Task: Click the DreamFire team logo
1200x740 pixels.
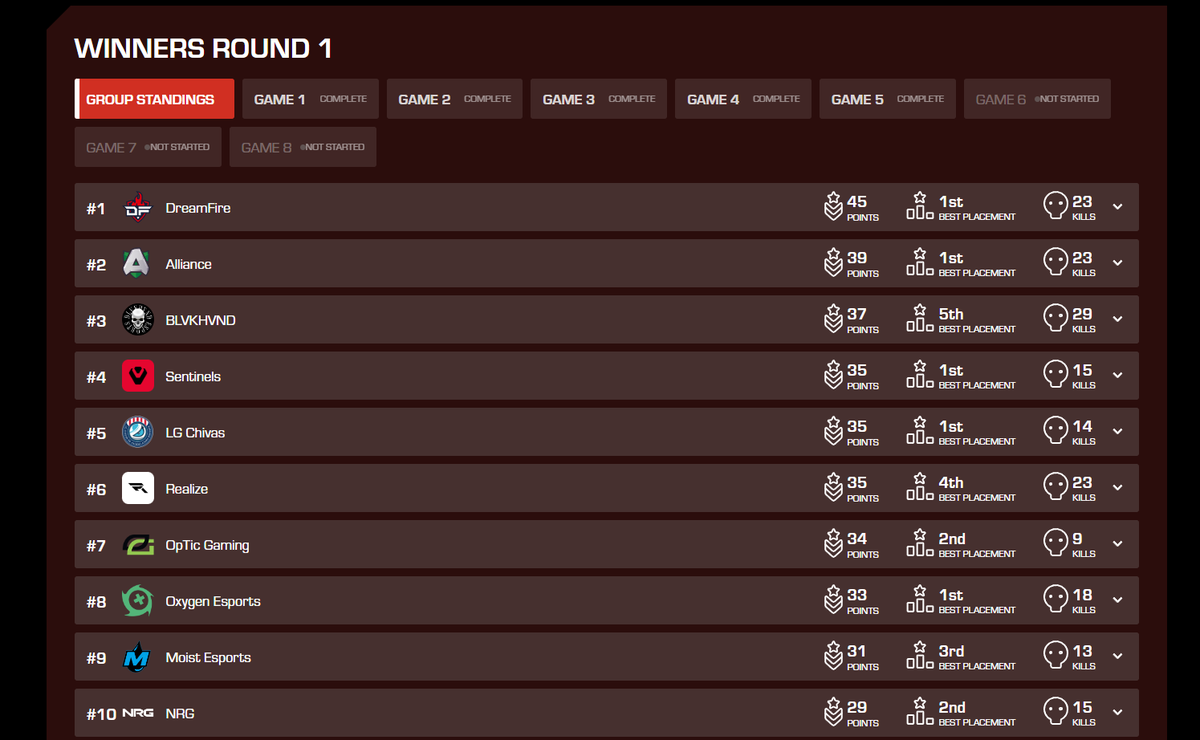Action: [x=137, y=208]
